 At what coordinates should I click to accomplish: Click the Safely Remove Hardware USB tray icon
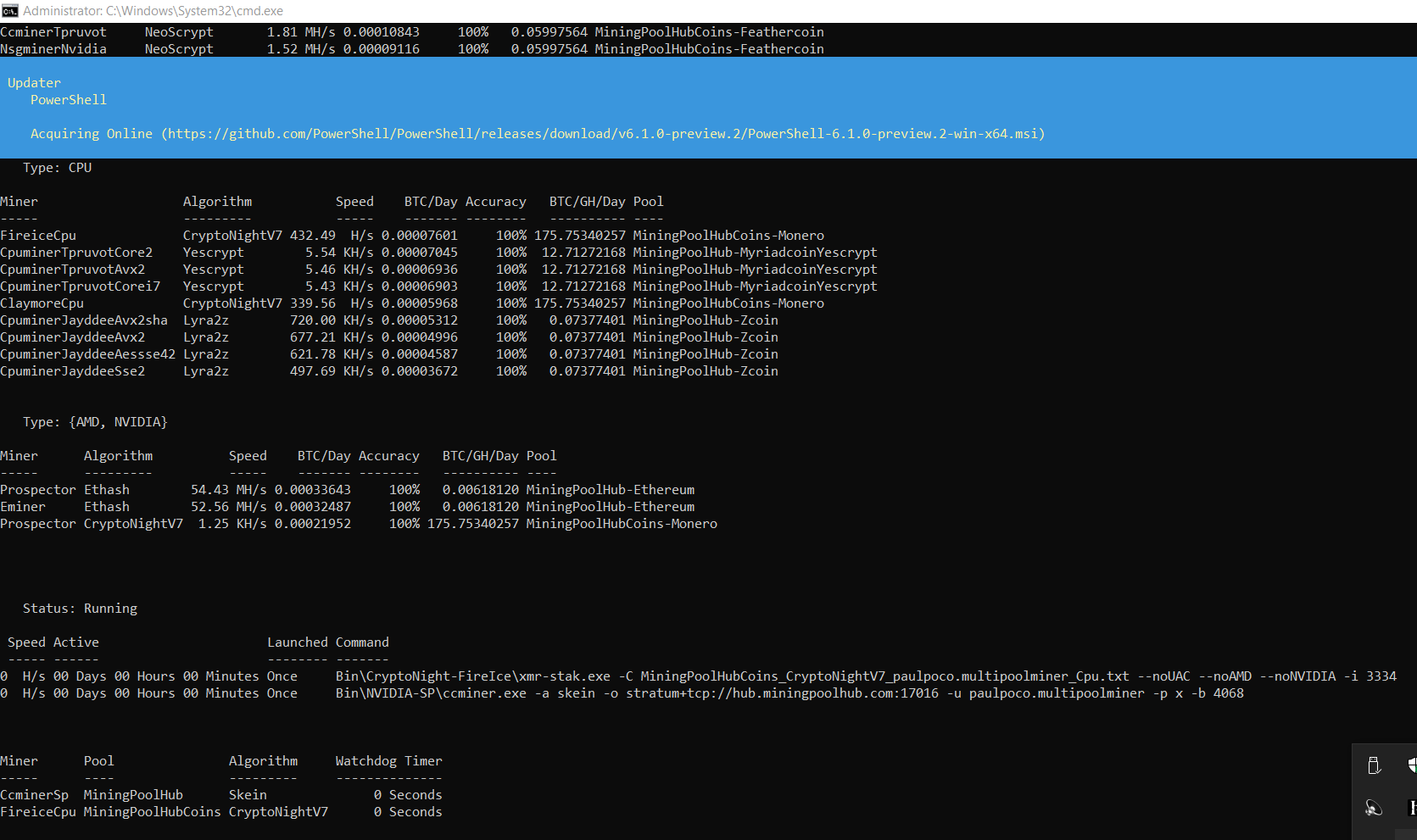[1375, 765]
